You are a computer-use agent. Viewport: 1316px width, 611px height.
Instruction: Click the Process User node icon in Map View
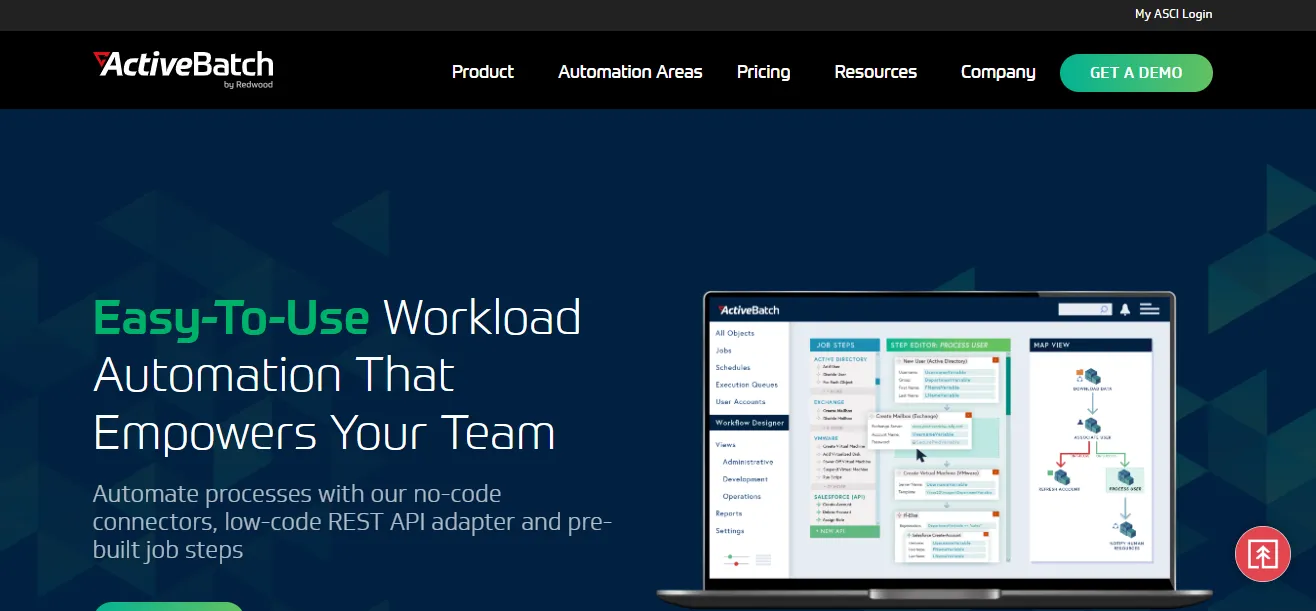(x=1126, y=477)
